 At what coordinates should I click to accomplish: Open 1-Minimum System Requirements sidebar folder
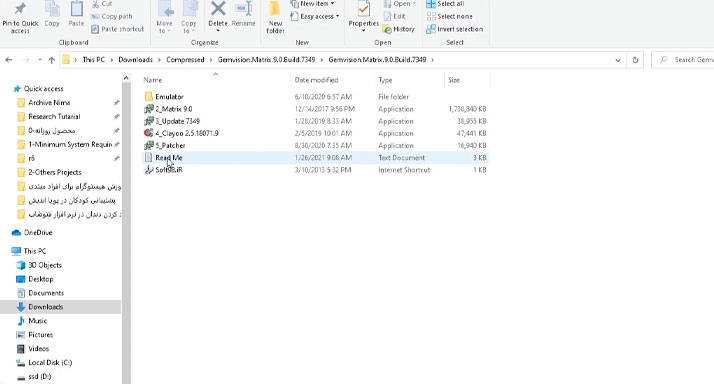tap(70, 144)
